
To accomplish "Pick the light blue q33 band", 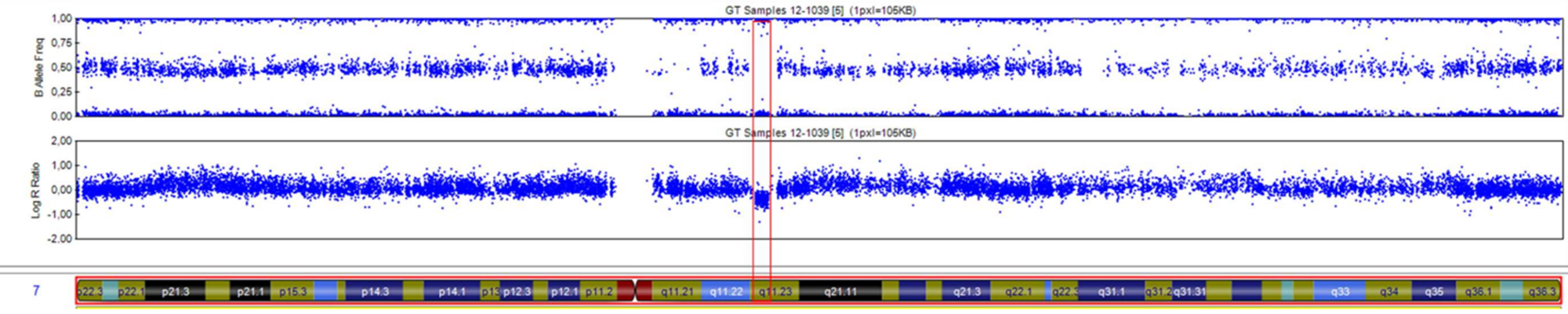I will (1340, 291).
